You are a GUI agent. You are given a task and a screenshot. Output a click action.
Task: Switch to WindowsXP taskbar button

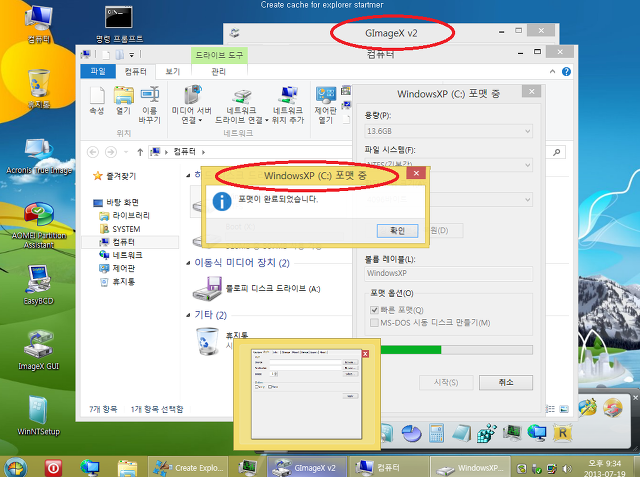[x=470, y=468]
